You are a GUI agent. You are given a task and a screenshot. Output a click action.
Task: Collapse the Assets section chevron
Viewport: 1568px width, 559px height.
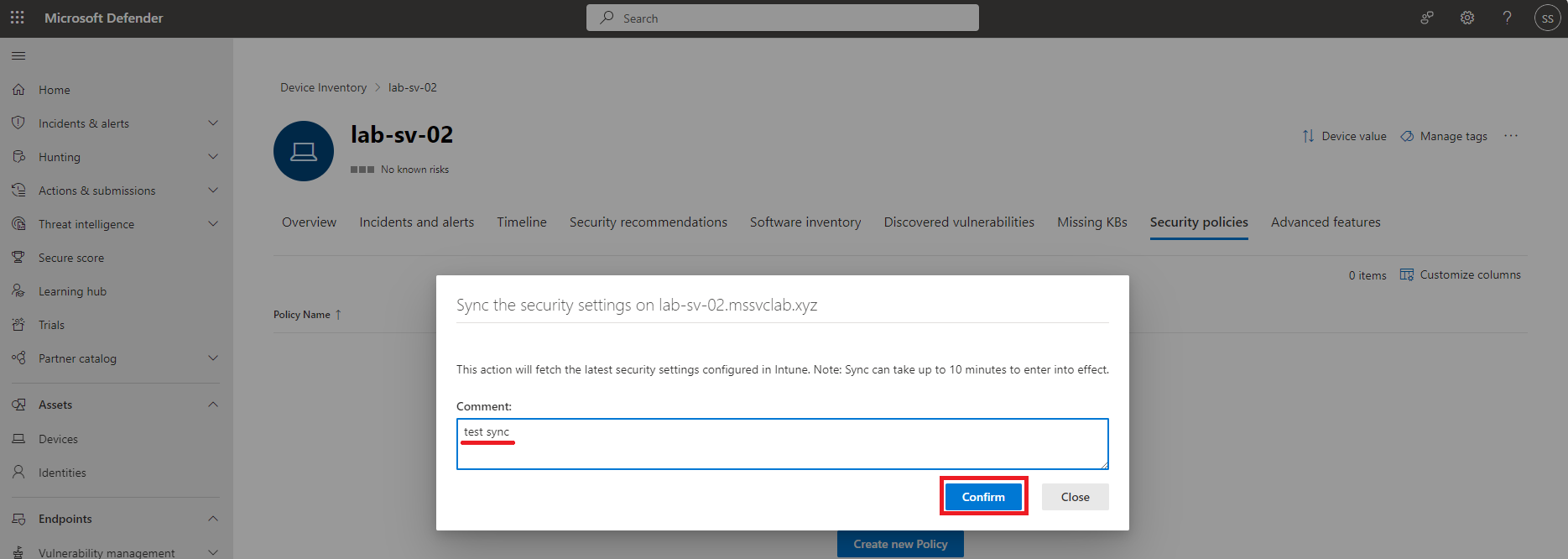point(213,405)
